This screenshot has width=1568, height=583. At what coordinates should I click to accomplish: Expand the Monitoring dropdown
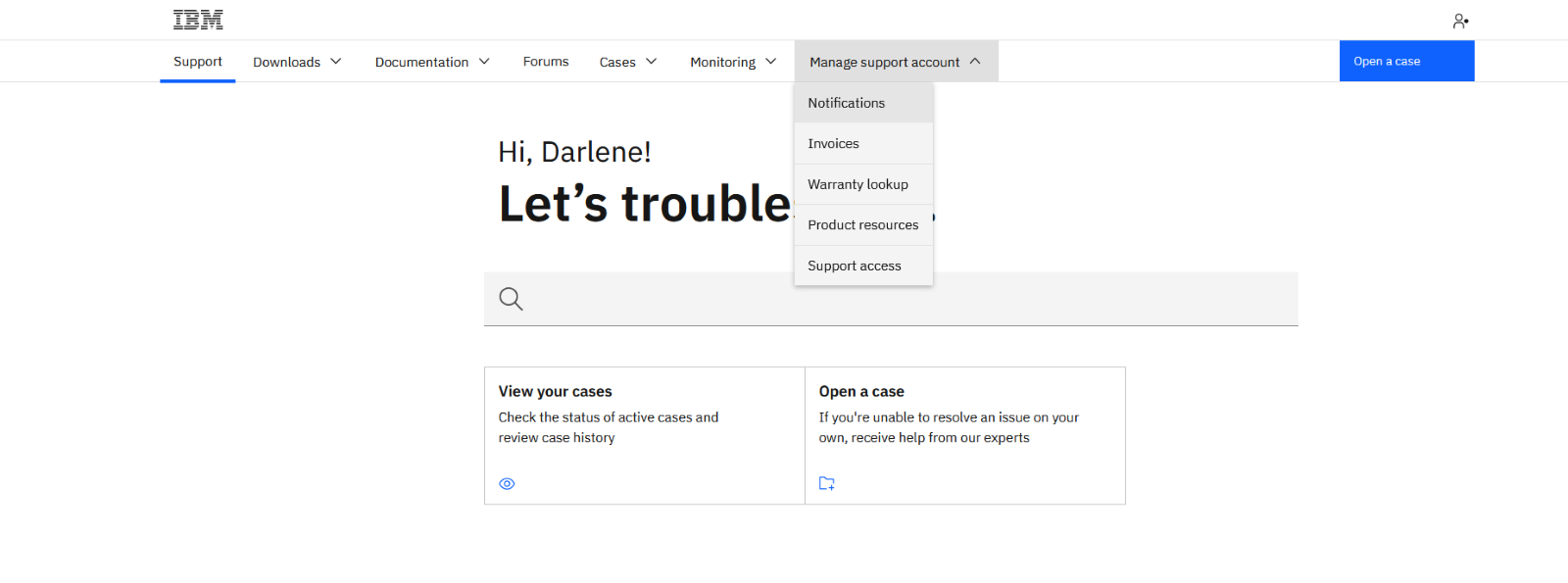point(733,62)
